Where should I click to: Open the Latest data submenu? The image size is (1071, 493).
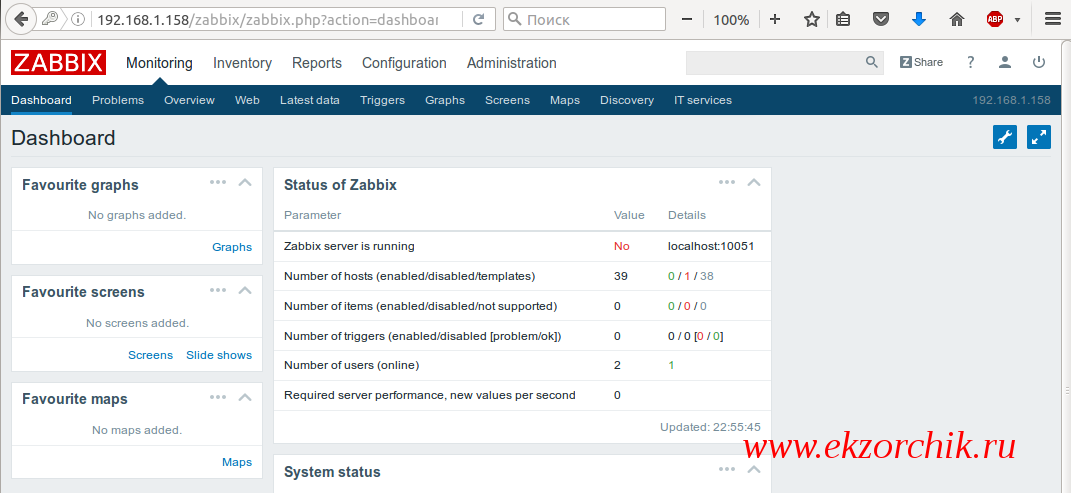(x=309, y=100)
